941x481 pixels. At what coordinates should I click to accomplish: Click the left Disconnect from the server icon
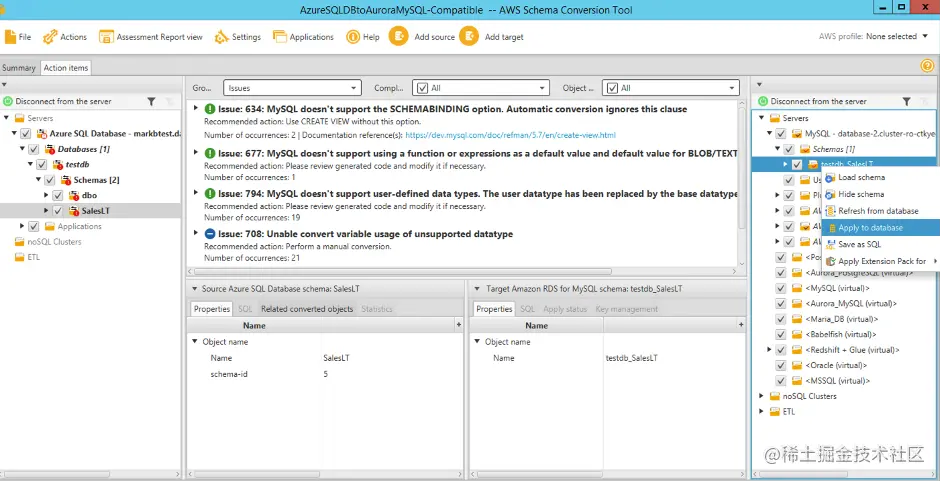(8, 101)
